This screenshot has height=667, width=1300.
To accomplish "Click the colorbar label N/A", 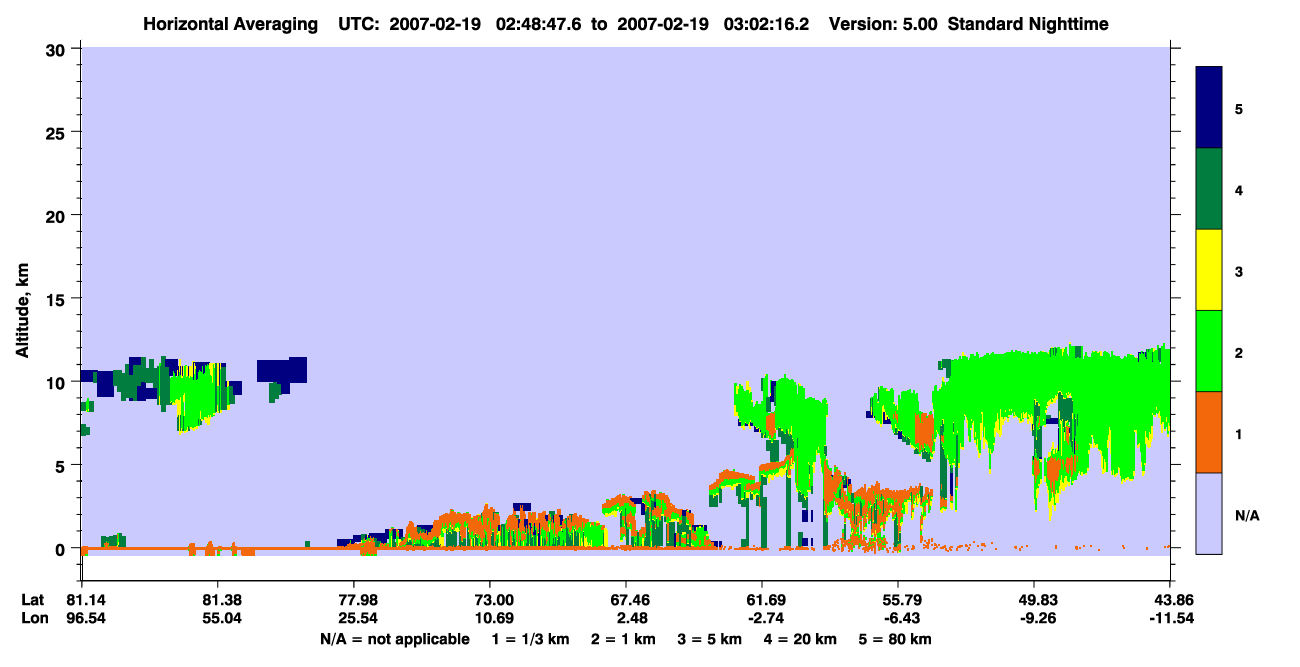I will click(x=1246, y=515).
